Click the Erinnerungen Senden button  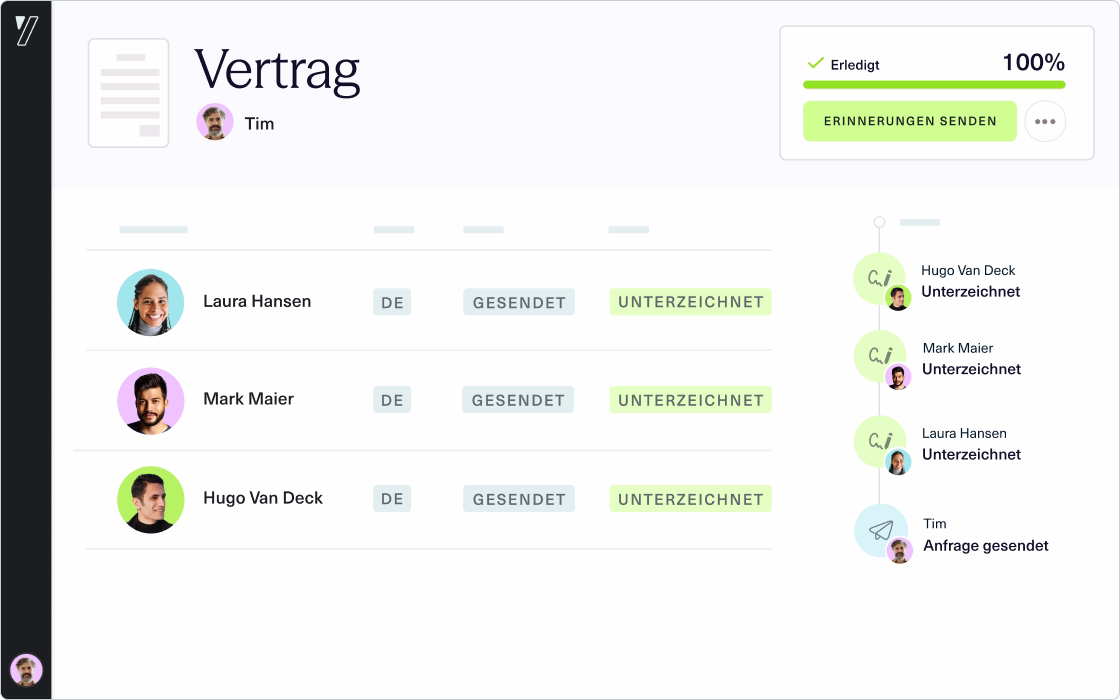click(910, 122)
